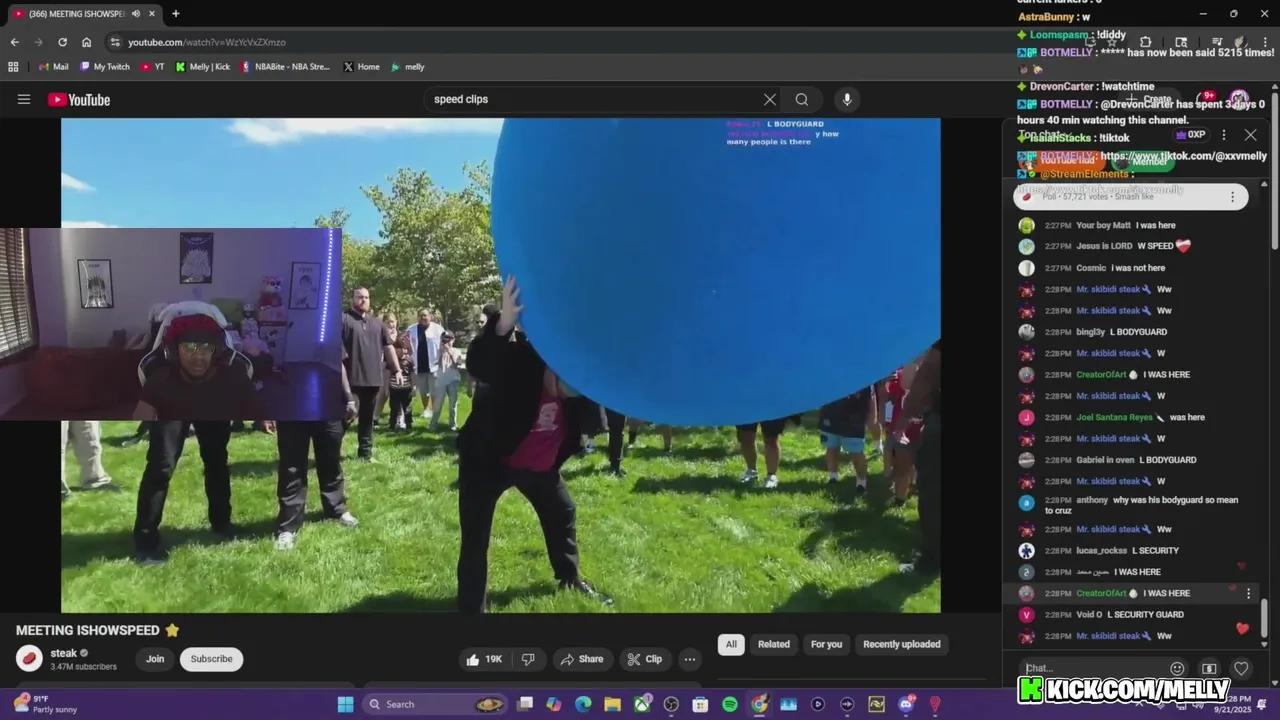
Task: Like the video with thumbs up
Action: (485, 659)
